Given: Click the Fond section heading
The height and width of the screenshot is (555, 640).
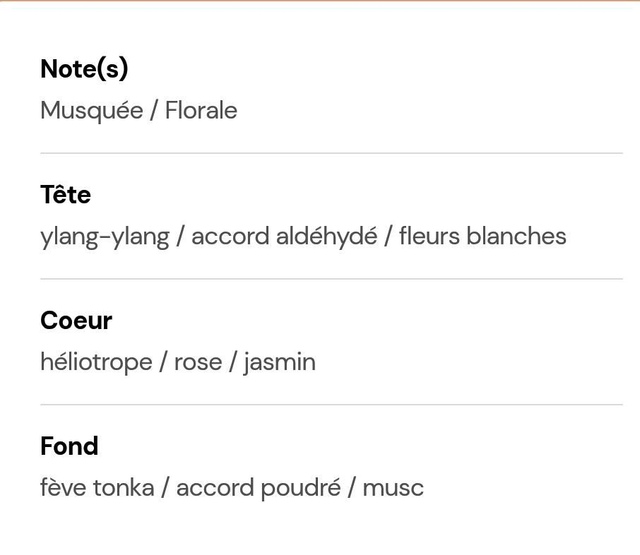Looking at the screenshot, I should (69, 446).
